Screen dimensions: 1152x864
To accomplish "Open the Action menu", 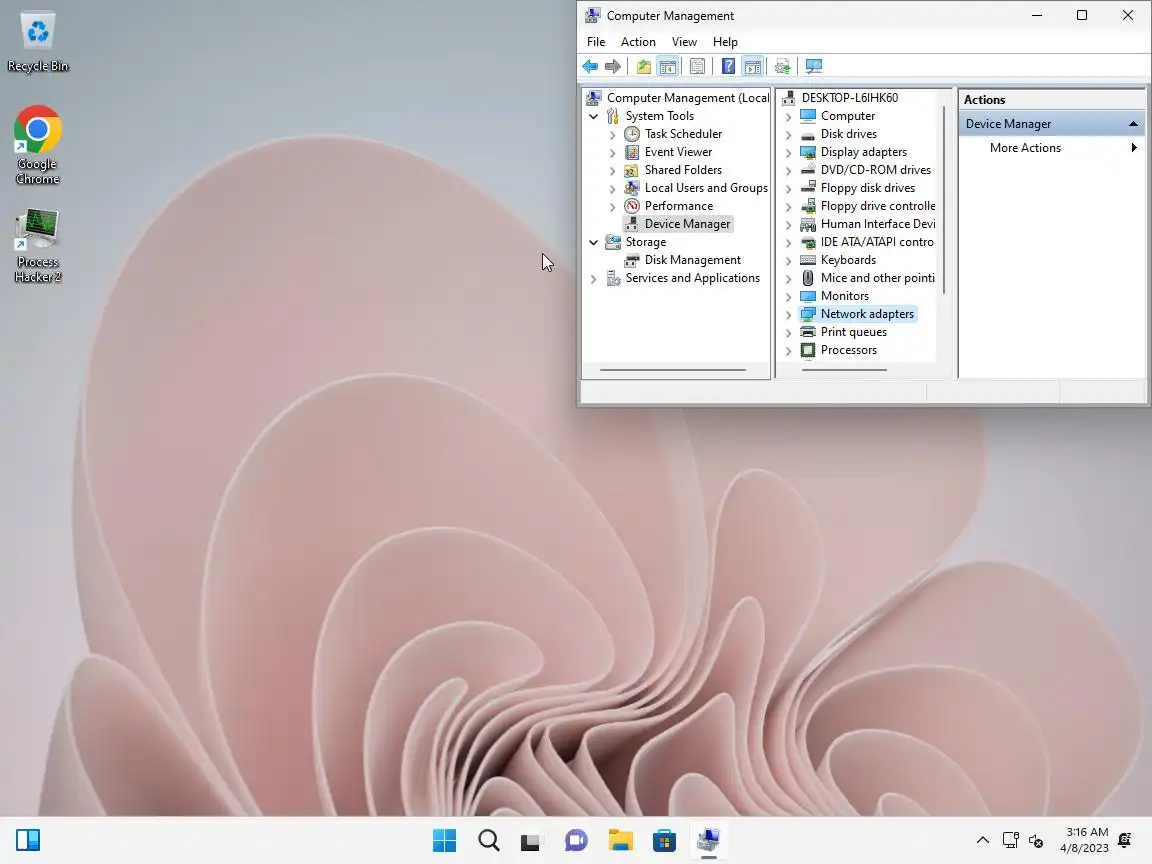I will (x=638, y=42).
